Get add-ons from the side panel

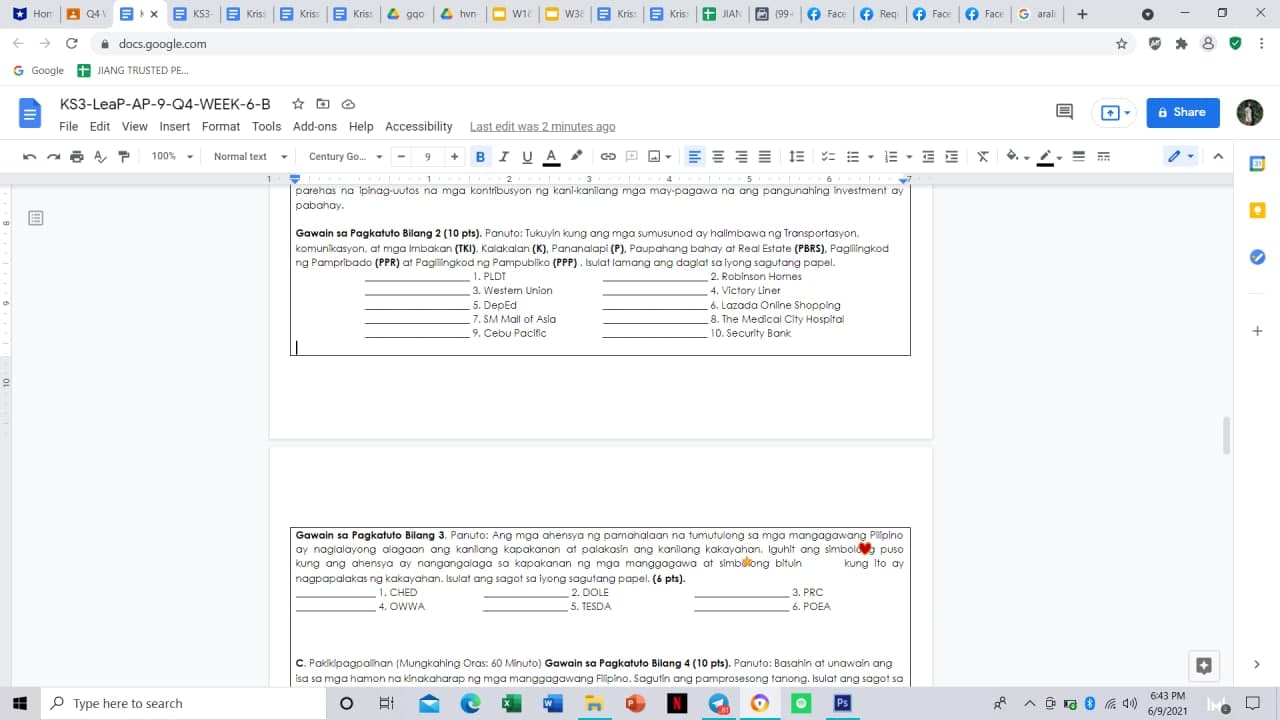(x=1258, y=331)
